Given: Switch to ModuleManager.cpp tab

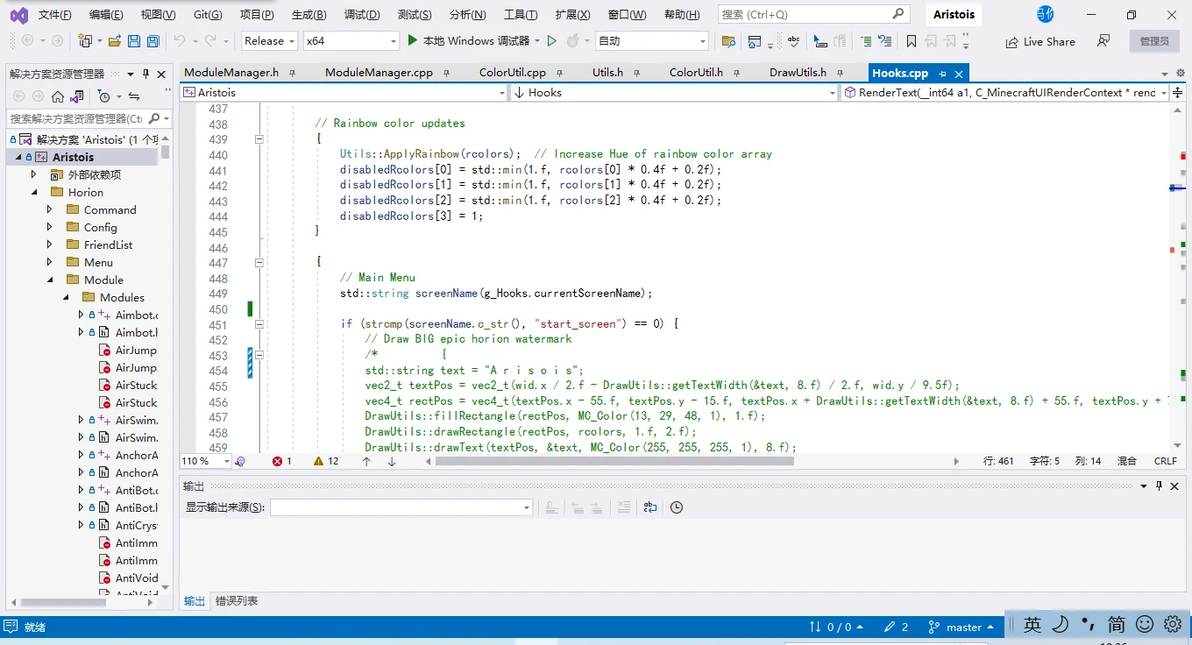Looking at the screenshot, I should click(379, 72).
